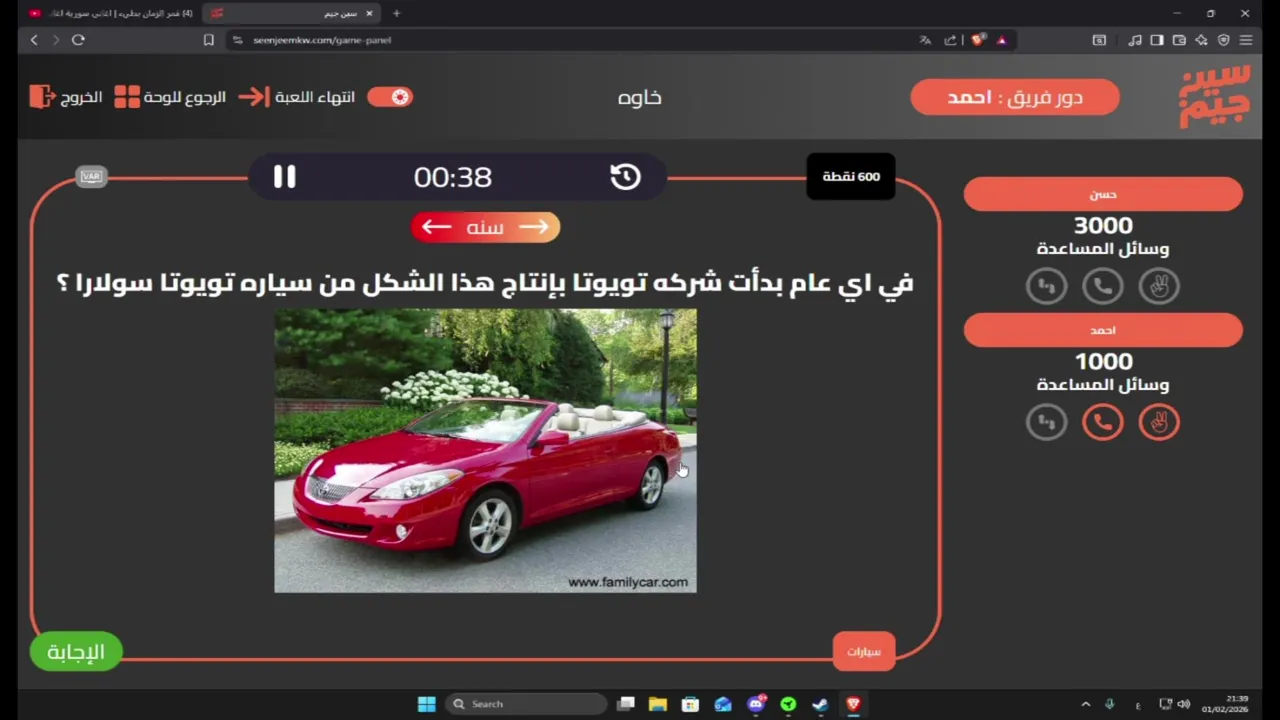
Task: Open a new browser tab
Action: [x=397, y=13]
